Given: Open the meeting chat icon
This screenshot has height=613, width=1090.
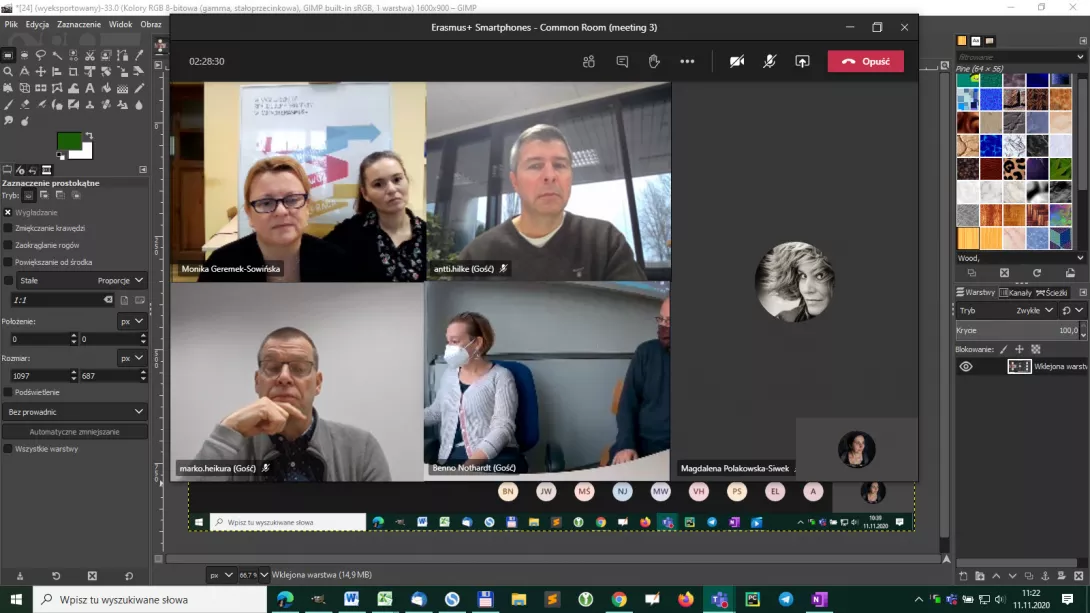Looking at the screenshot, I should click(622, 62).
